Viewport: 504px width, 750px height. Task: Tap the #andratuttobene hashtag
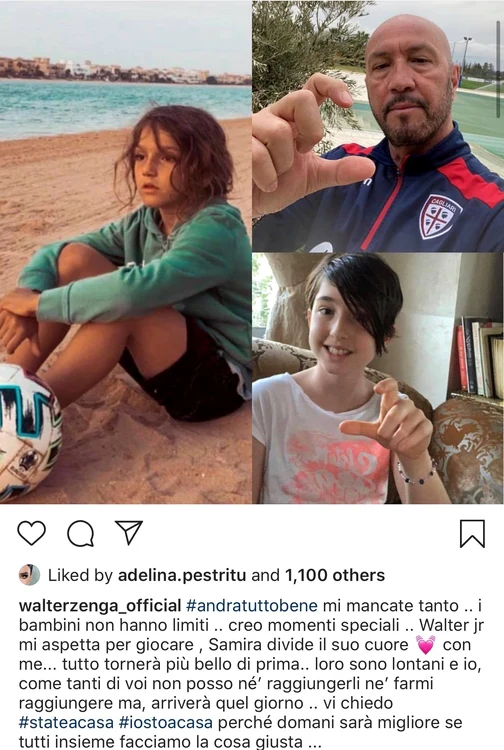coord(252,606)
